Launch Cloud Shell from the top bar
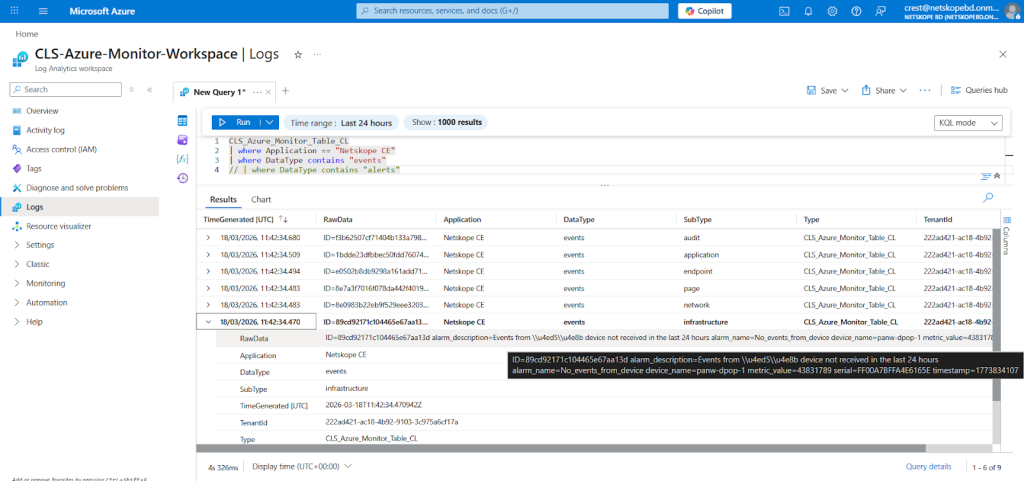This screenshot has width=1024, height=481. click(x=785, y=11)
